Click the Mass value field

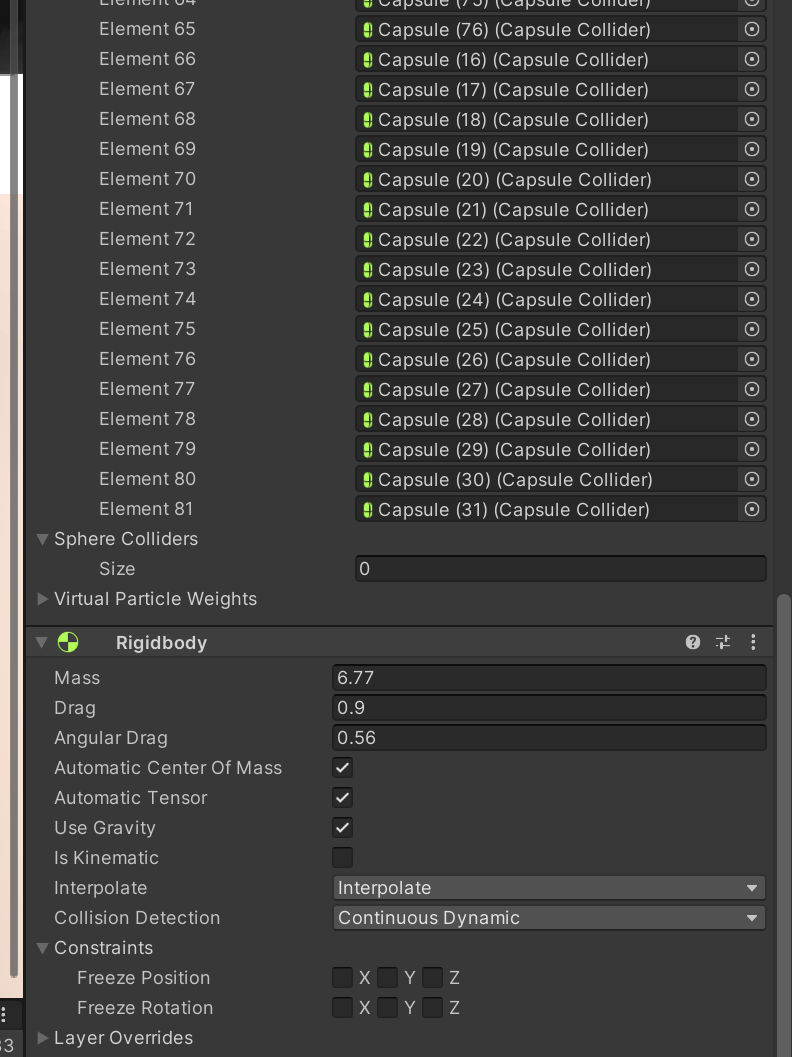tap(549, 678)
